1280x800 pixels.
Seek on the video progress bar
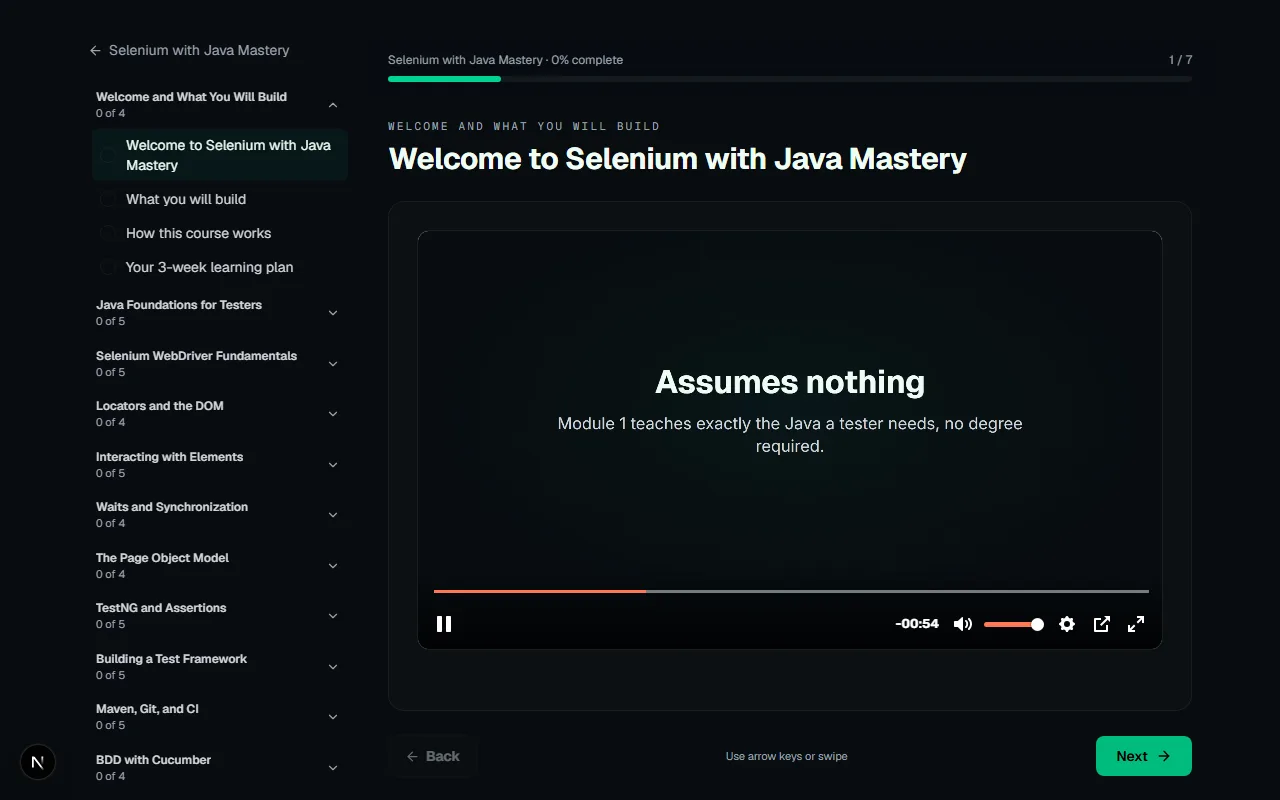pyautogui.click(x=791, y=591)
